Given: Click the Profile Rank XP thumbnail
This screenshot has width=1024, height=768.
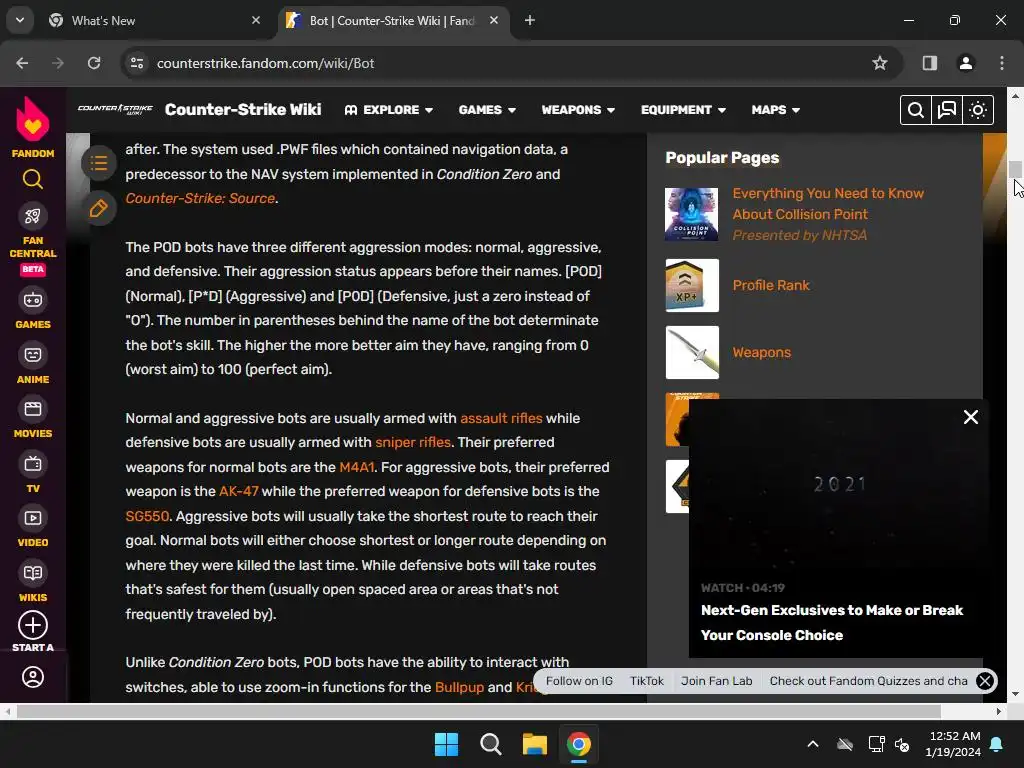Looking at the screenshot, I should pos(692,285).
